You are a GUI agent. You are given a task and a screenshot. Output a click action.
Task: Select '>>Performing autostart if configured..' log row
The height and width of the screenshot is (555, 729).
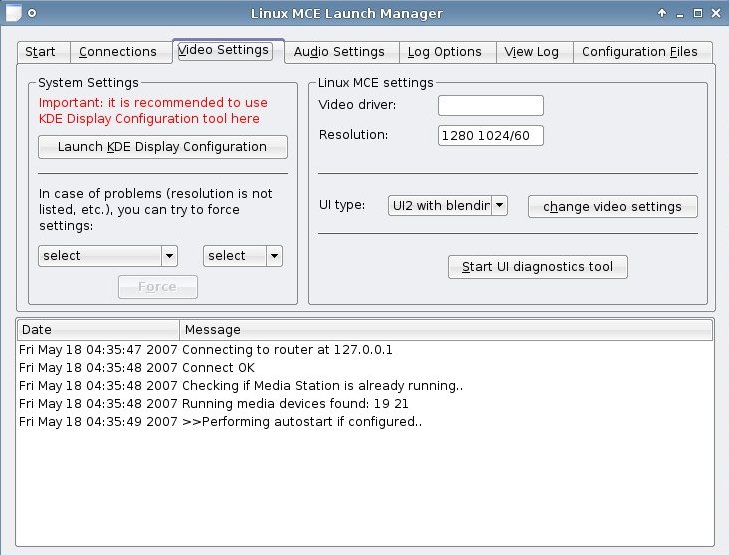(x=365, y=422)
